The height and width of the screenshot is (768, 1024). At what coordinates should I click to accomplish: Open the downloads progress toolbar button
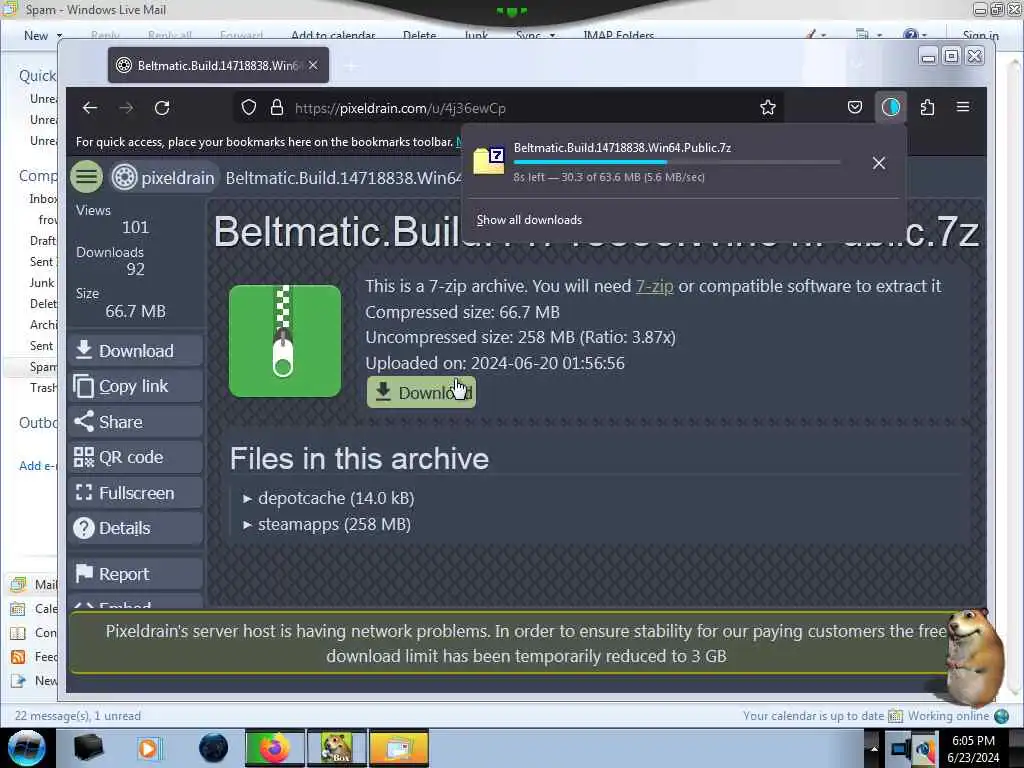(x=891, y=107)
